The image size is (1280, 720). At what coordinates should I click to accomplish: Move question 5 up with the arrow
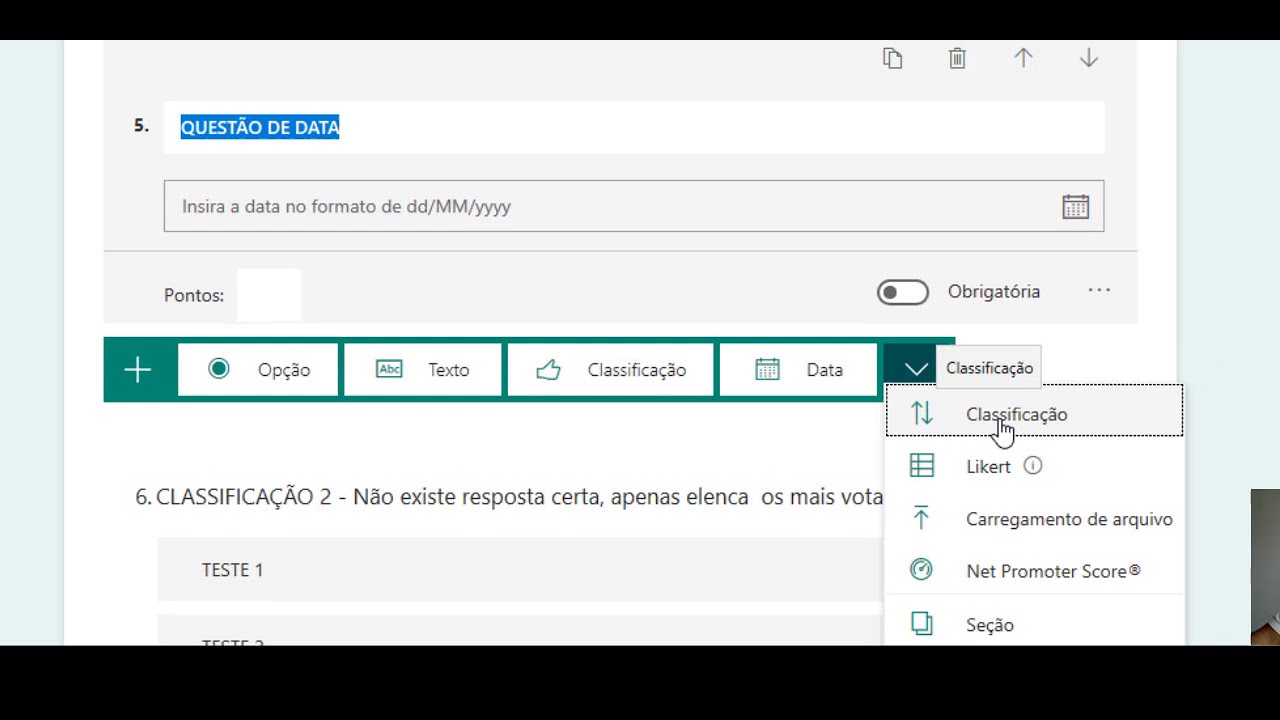pos(1023,58)
